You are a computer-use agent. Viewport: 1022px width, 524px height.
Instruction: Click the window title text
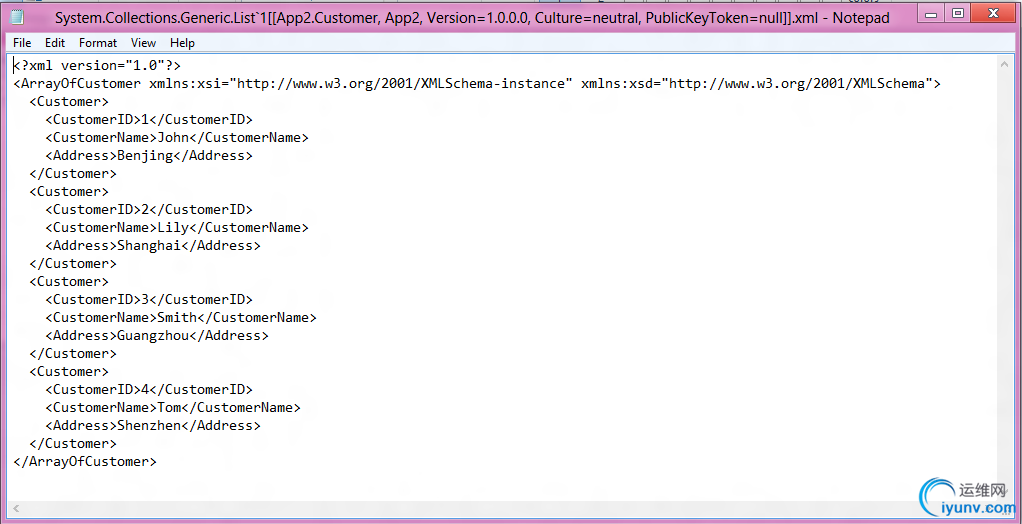click(x=472, y=18)
